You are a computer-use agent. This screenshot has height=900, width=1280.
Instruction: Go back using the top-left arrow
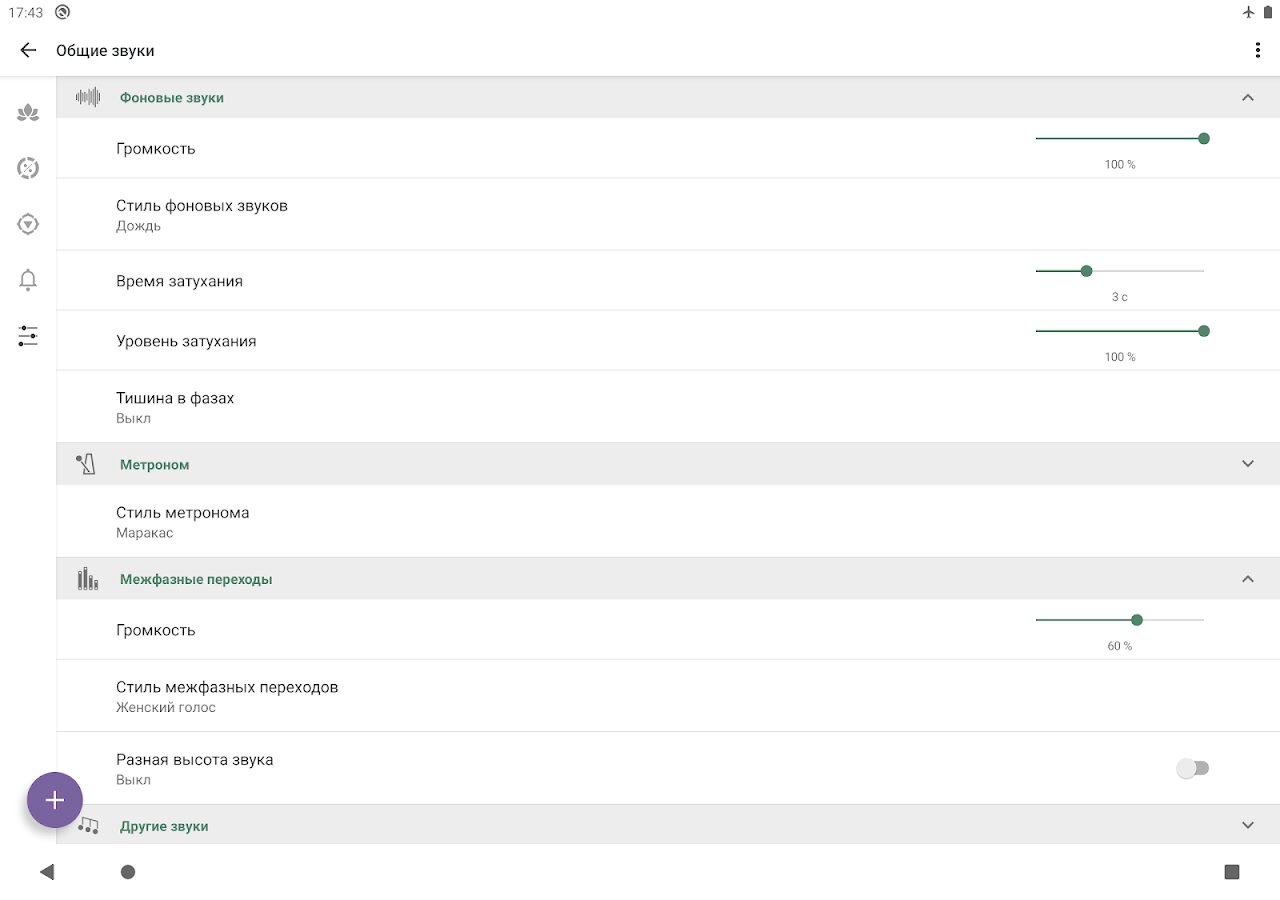coord(28,50)
